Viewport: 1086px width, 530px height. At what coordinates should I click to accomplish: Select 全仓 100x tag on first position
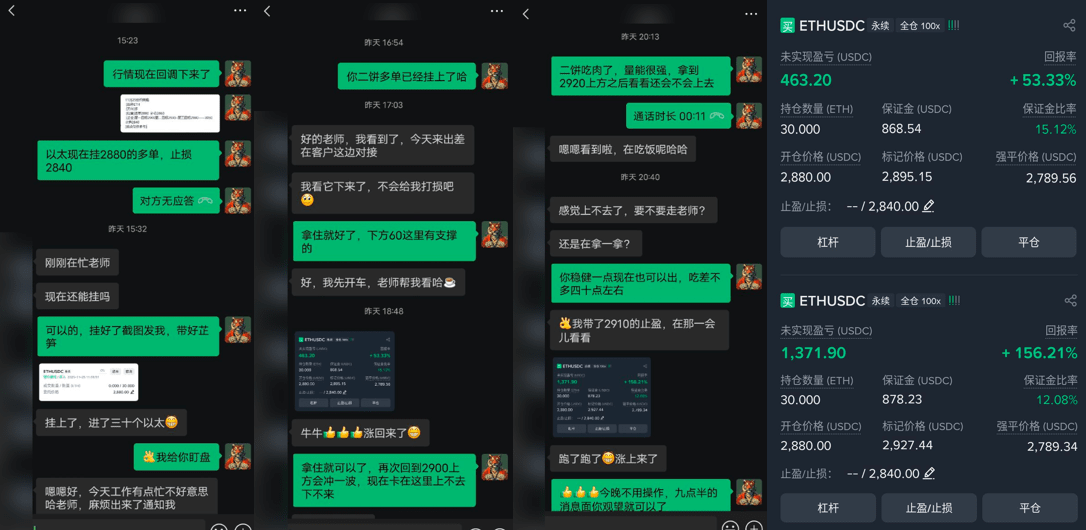coord(920,26)
